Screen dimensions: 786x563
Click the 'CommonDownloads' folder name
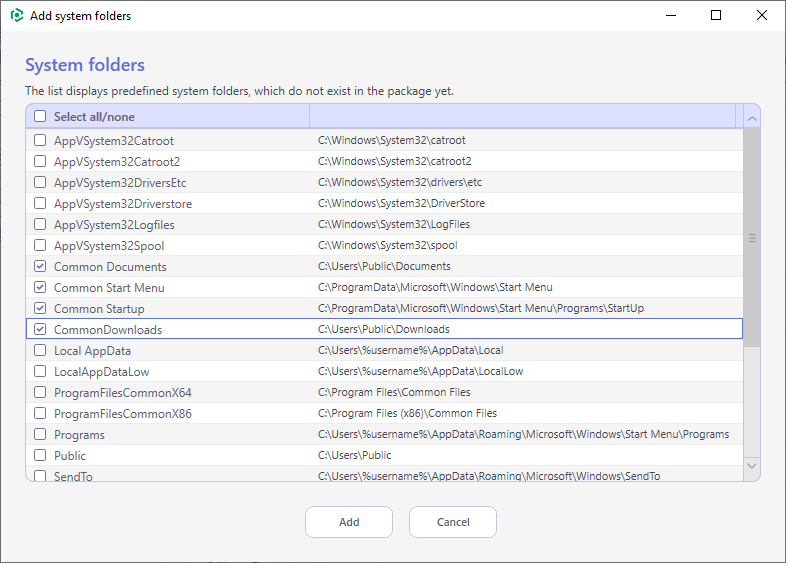click(x=108, y=330)
